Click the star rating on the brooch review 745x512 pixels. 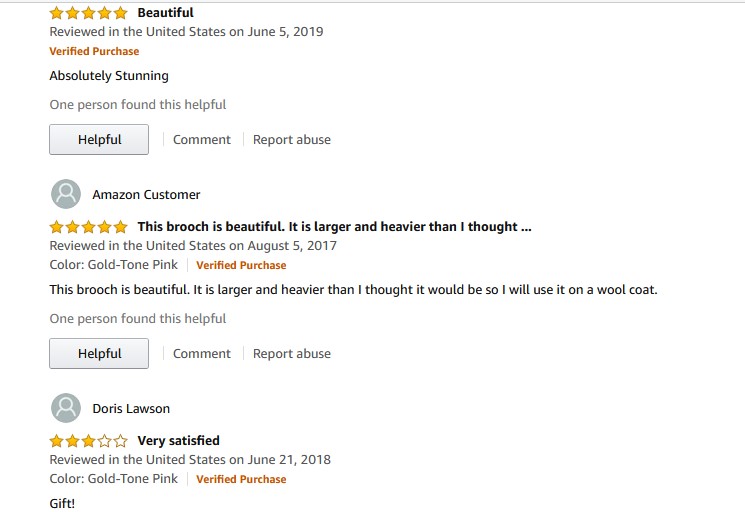[x=88, y=227]
